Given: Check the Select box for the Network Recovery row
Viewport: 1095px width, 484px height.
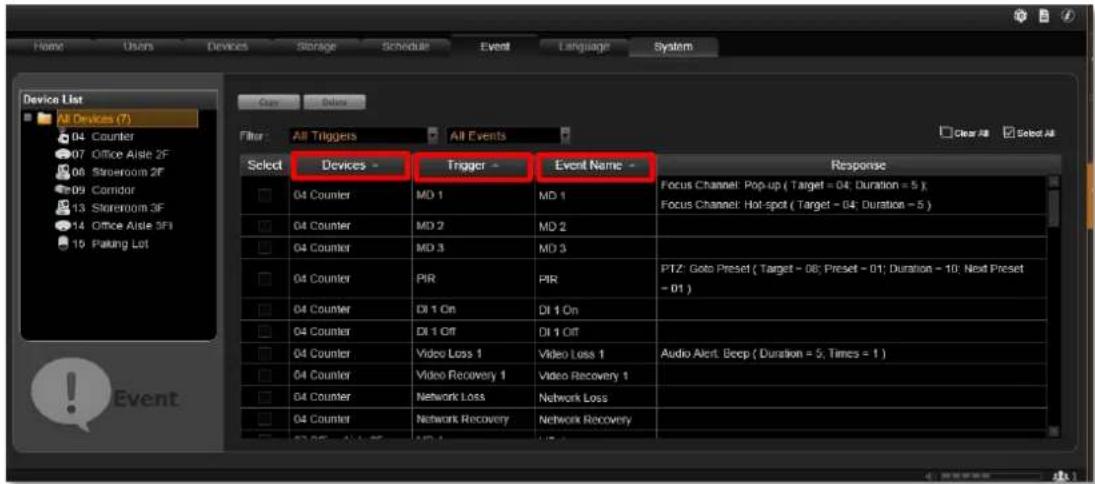Looking at the screenshot, I should click(265, 420).
